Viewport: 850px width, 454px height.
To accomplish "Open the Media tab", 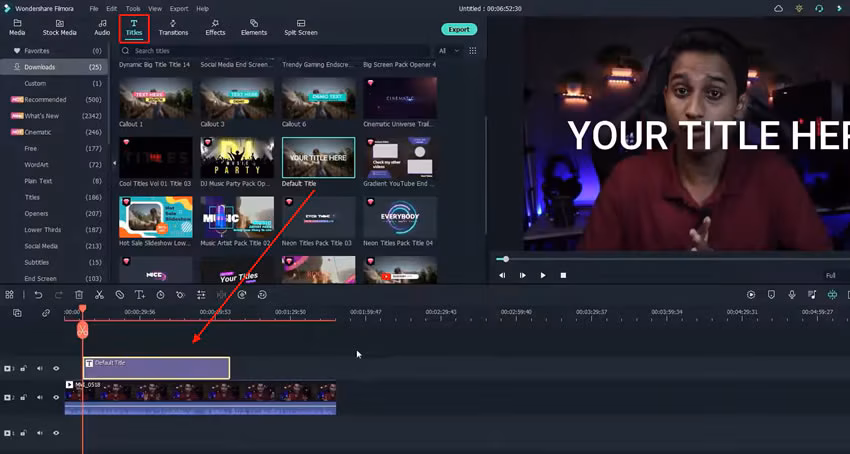I will 17,28.
